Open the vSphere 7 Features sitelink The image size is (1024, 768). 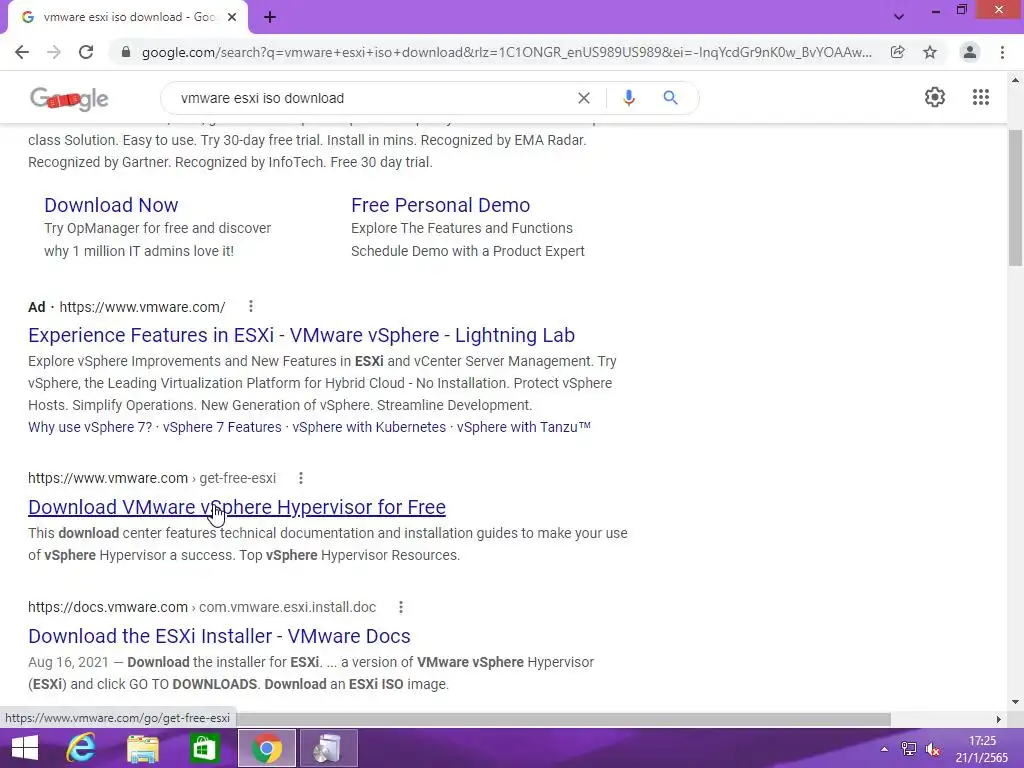click(x=222, y=427)
